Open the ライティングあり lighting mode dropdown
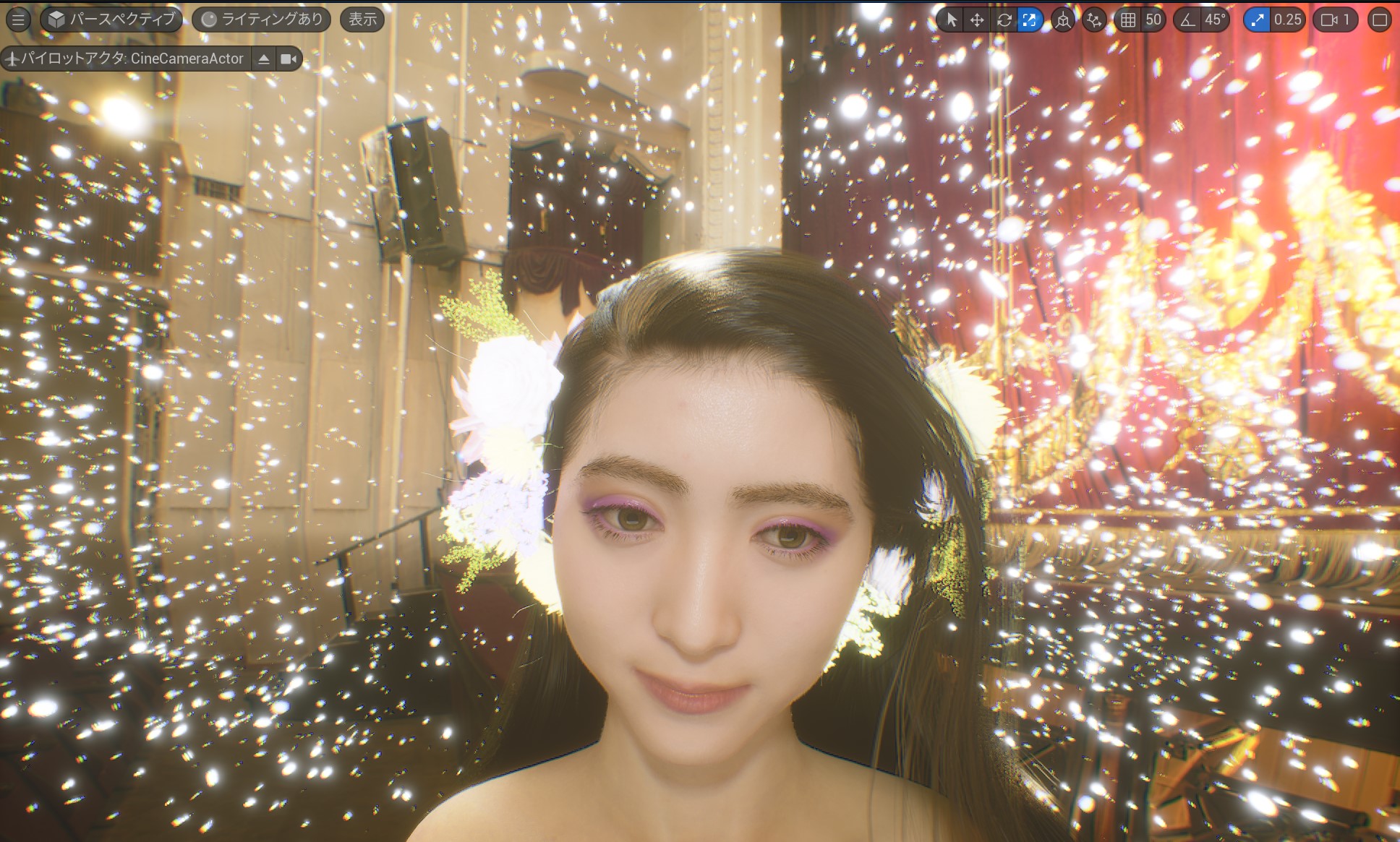This screenshot has height=842, width=1400. pyautogui.click(x=261, y=20)
